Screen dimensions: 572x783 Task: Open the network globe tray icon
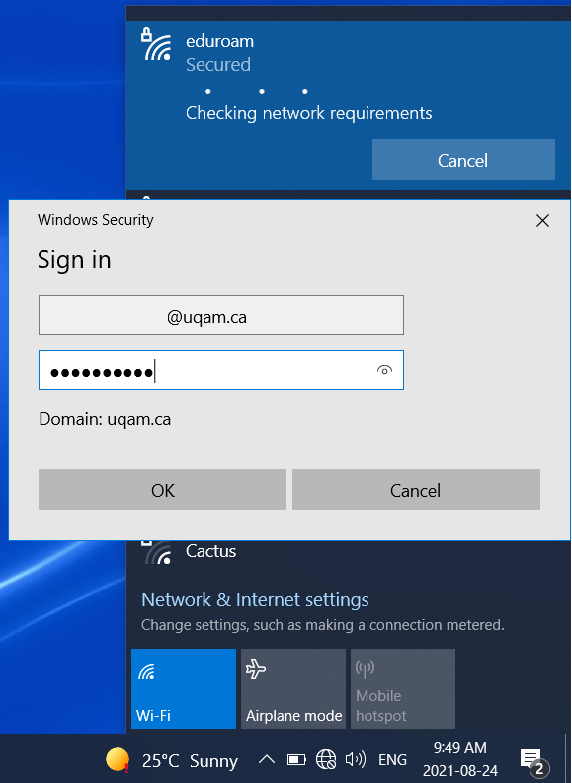coord(326,760)
